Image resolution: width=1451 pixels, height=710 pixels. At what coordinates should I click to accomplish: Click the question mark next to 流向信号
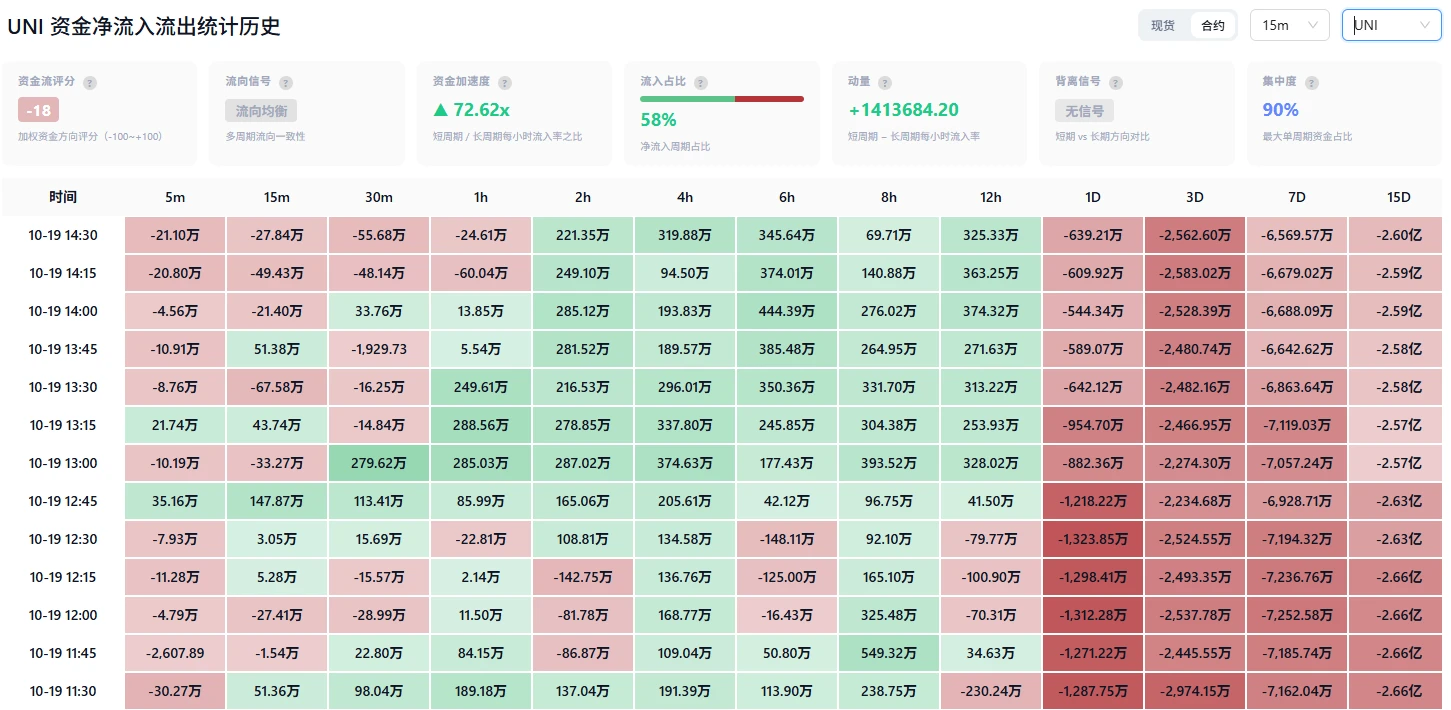click(286, 83)
